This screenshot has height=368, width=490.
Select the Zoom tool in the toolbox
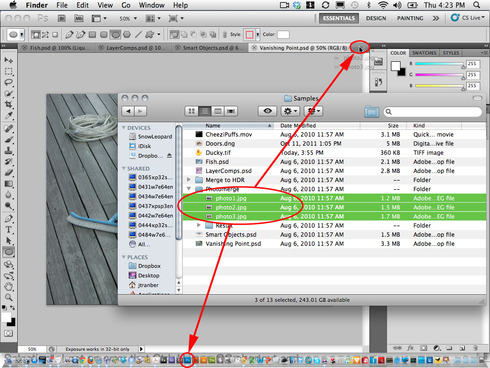click(x=9, y=297)
